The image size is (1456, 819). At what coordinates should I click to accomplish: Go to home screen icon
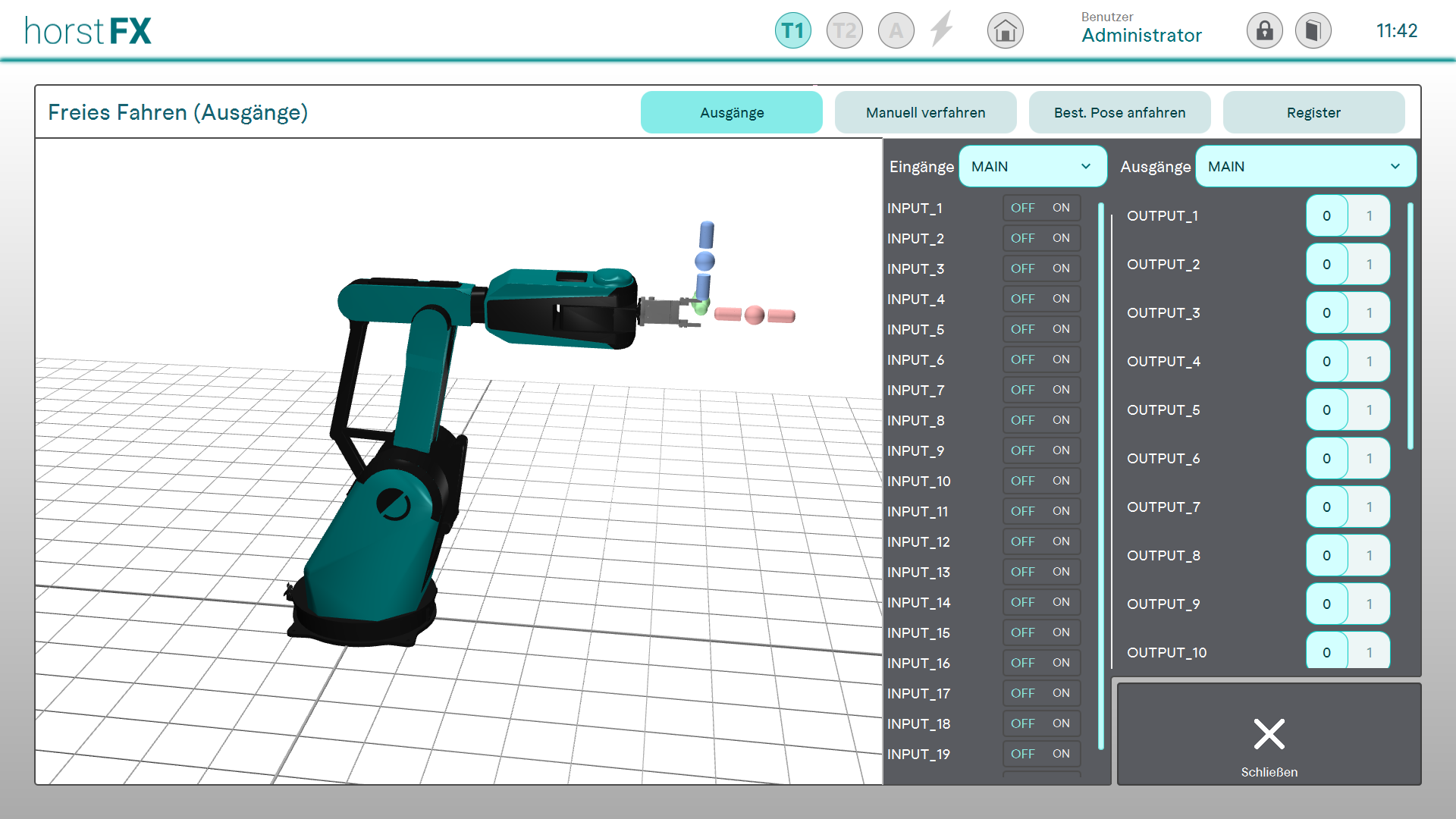1005,31
